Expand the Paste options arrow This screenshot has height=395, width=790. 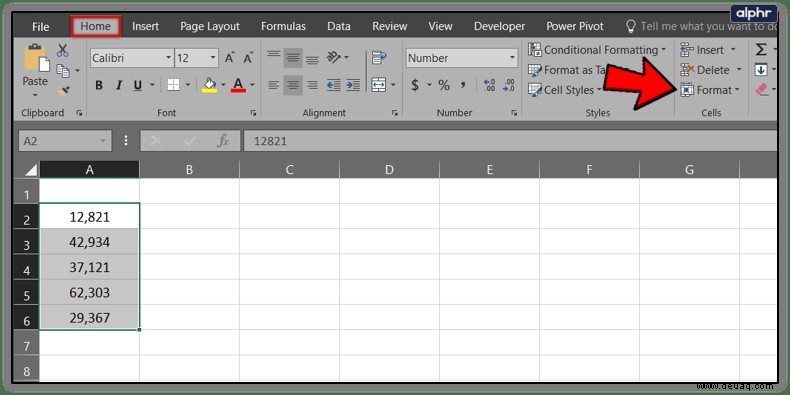click(x=35, y=95)
